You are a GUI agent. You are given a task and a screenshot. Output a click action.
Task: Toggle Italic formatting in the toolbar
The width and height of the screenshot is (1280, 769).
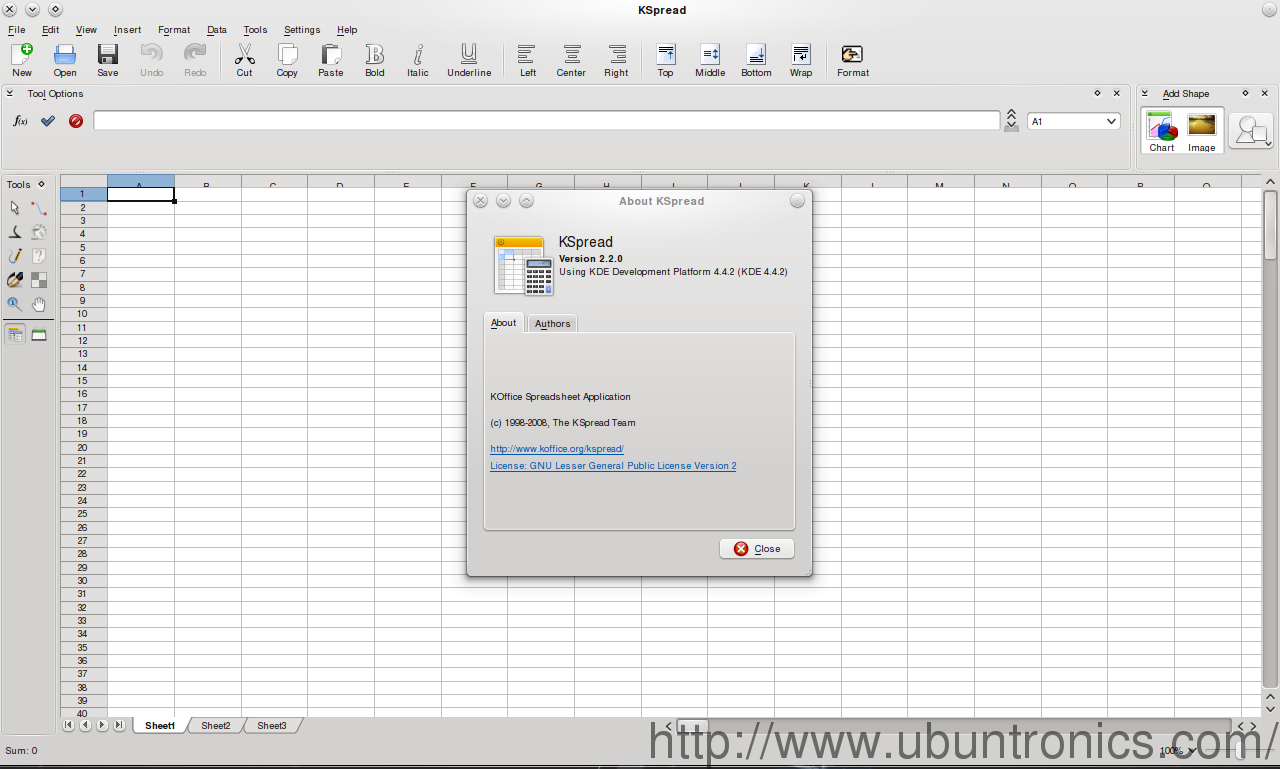(x=418, y=60)
